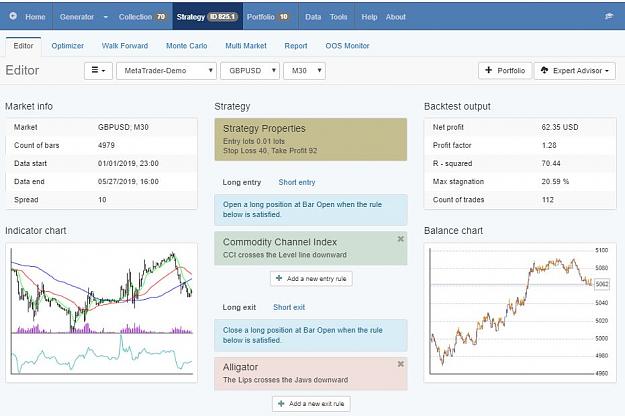Select the Editor tab
This screenshot has width=625, height=416.
(23, 46)
